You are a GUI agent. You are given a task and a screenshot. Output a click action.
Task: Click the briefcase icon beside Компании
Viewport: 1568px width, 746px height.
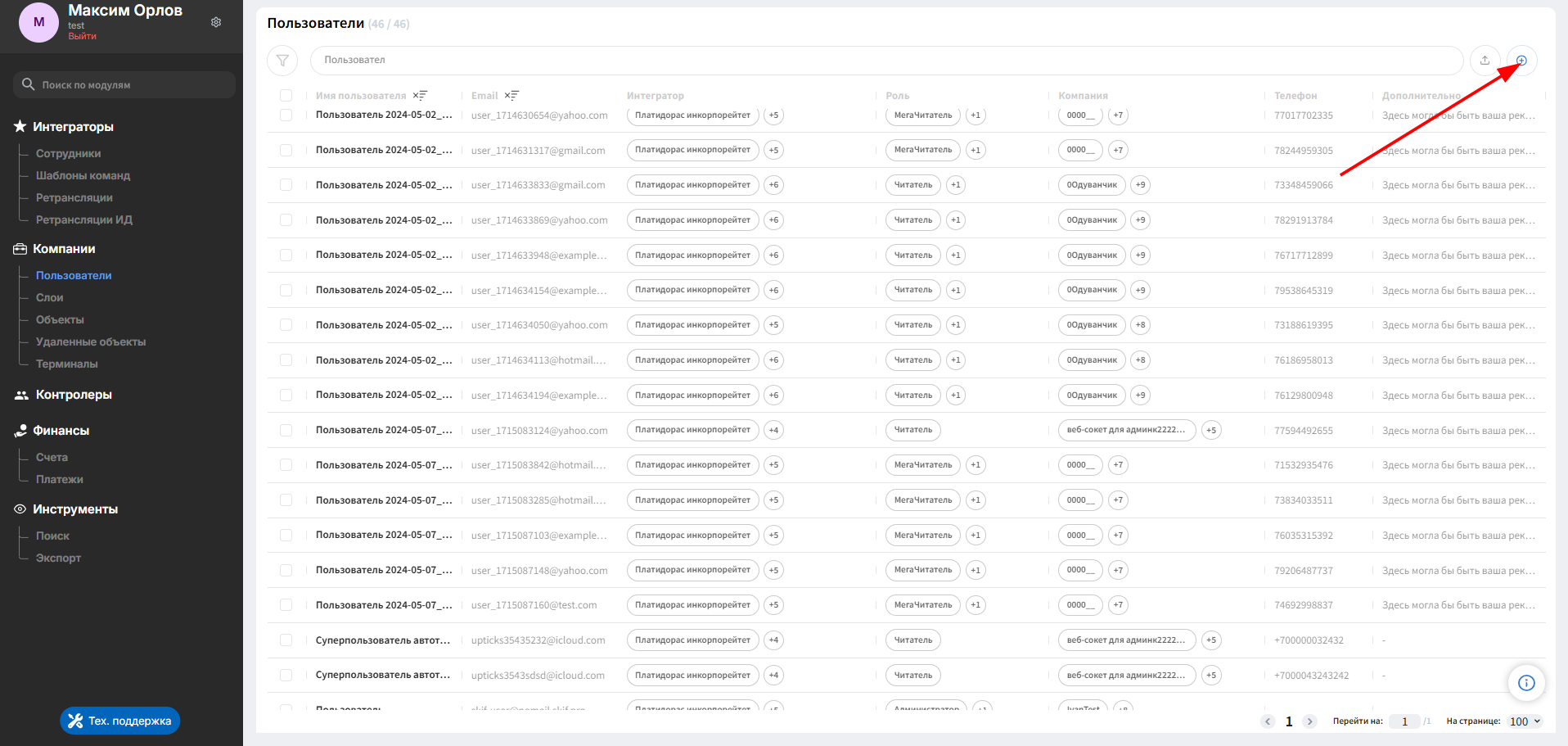(x=20, y=249)
